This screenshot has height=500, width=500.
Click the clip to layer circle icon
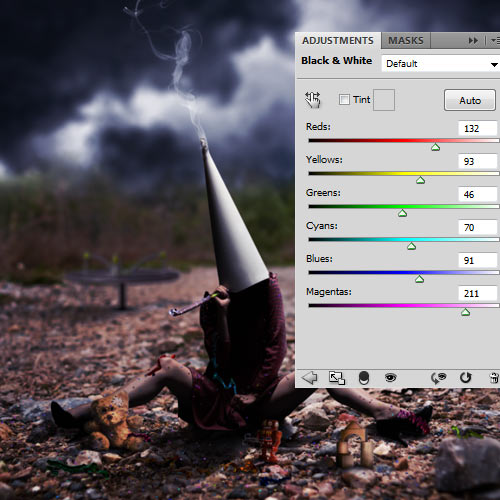(x=364, y=378)
